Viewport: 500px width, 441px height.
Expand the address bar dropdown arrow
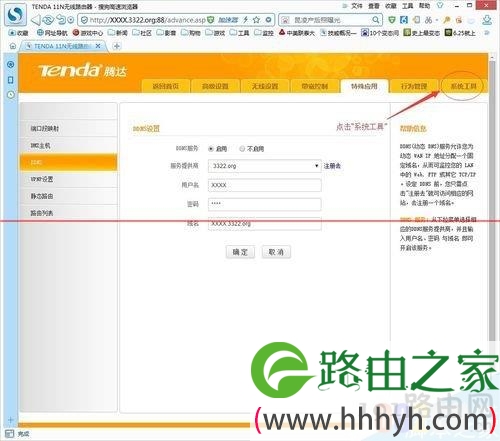click(x=268, y=20)
